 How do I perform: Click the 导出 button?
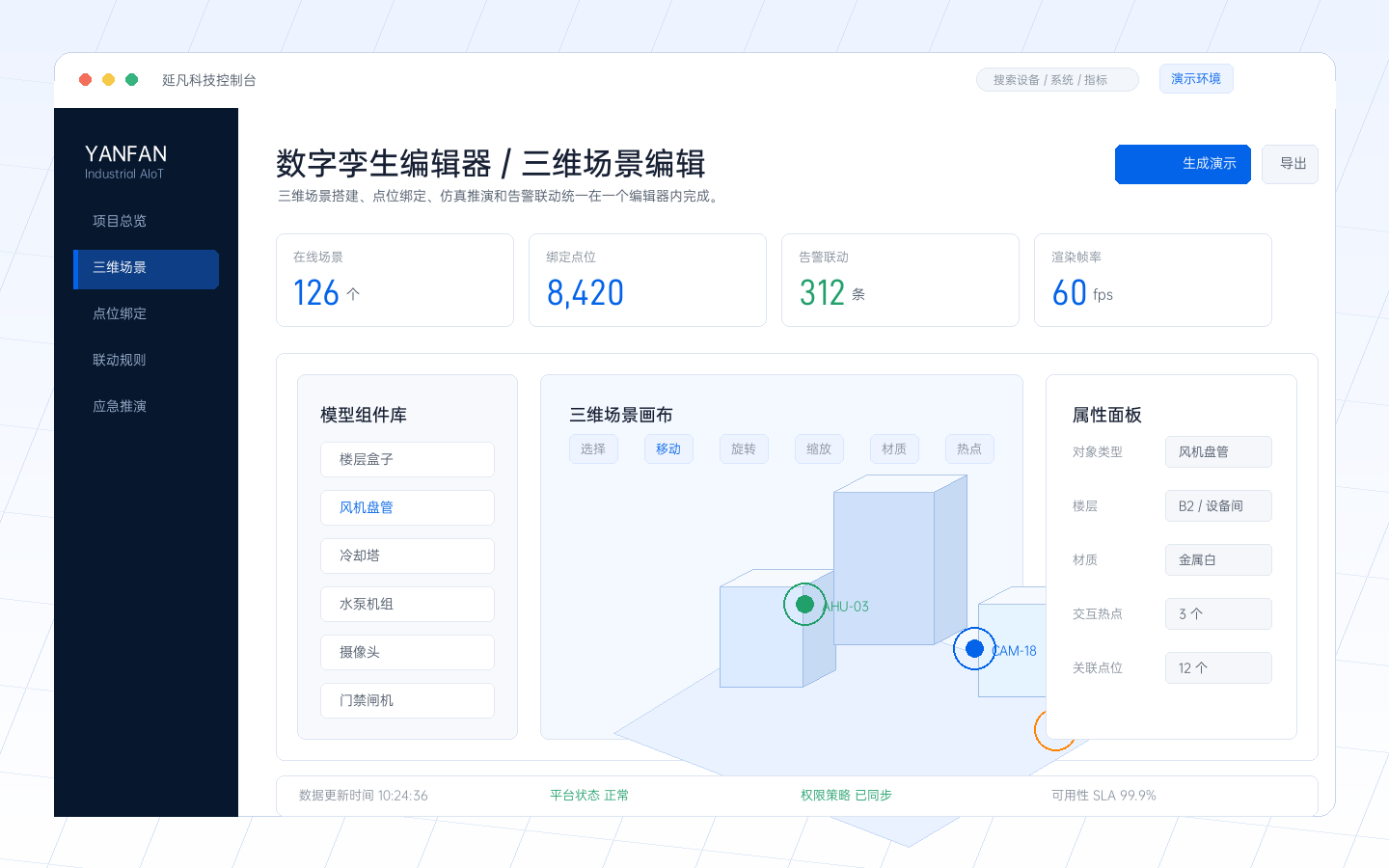[1290, 164]
